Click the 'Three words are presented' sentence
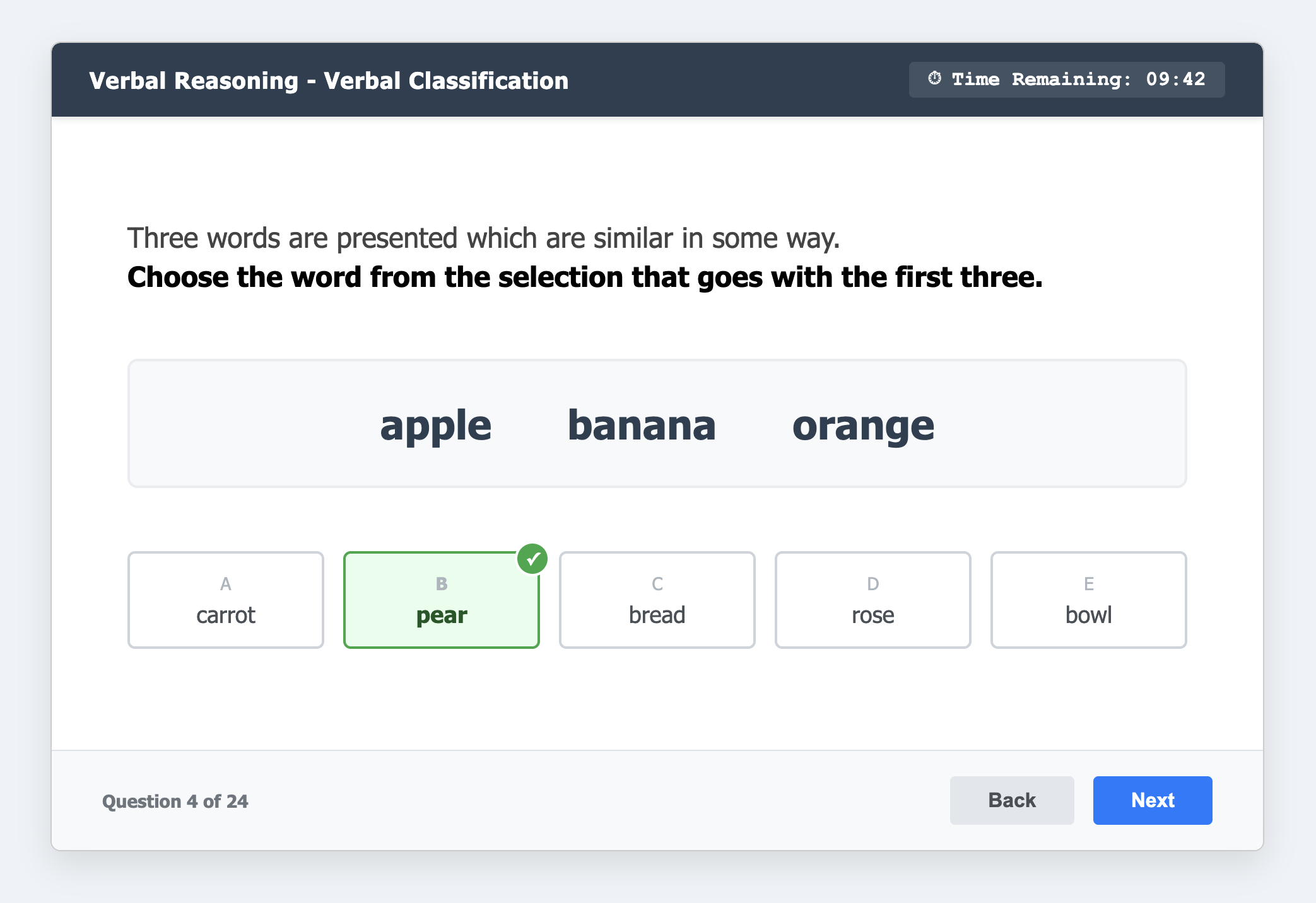The image size is (1316, 903). (483, 238)
